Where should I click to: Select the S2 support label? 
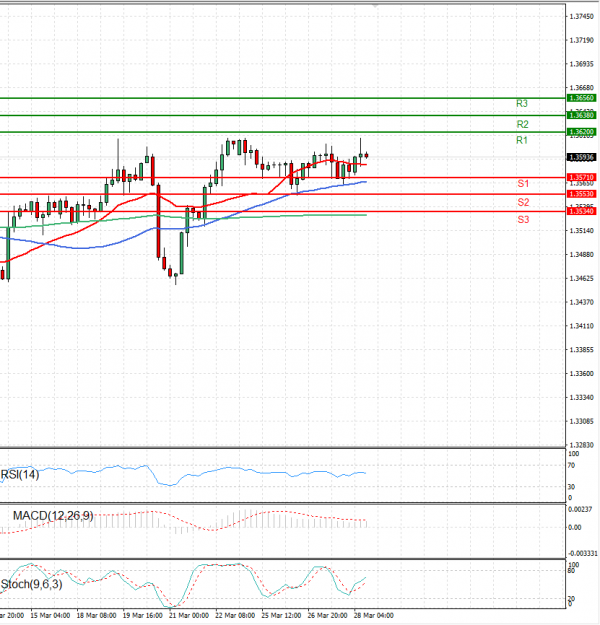tap(523, 202)
